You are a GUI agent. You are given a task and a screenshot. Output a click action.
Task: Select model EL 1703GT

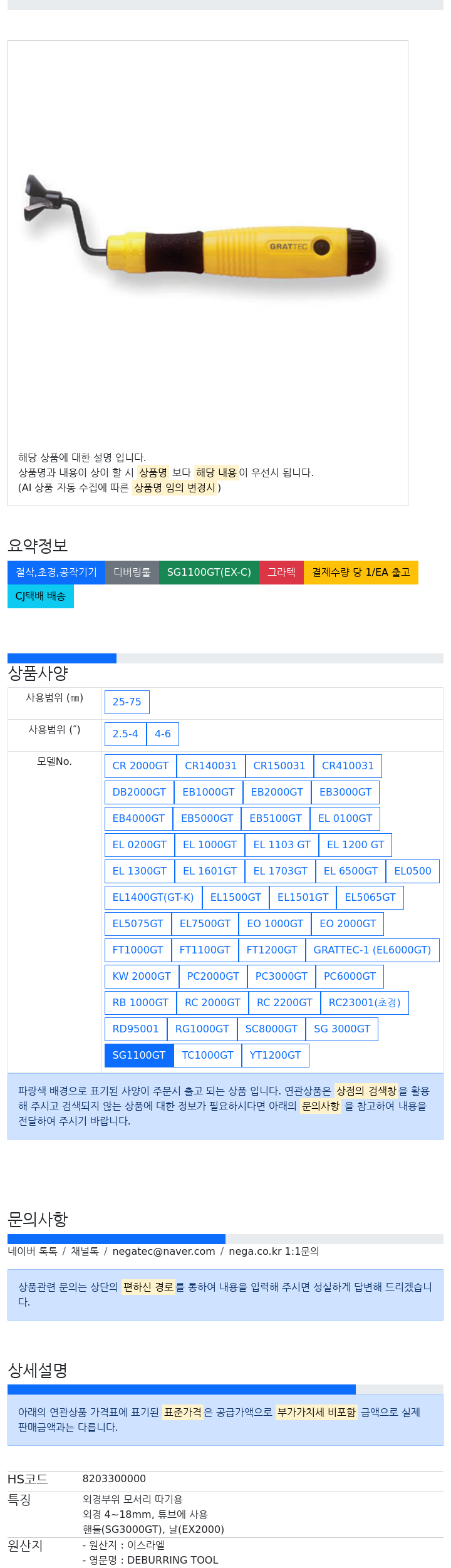click(281, 871)
